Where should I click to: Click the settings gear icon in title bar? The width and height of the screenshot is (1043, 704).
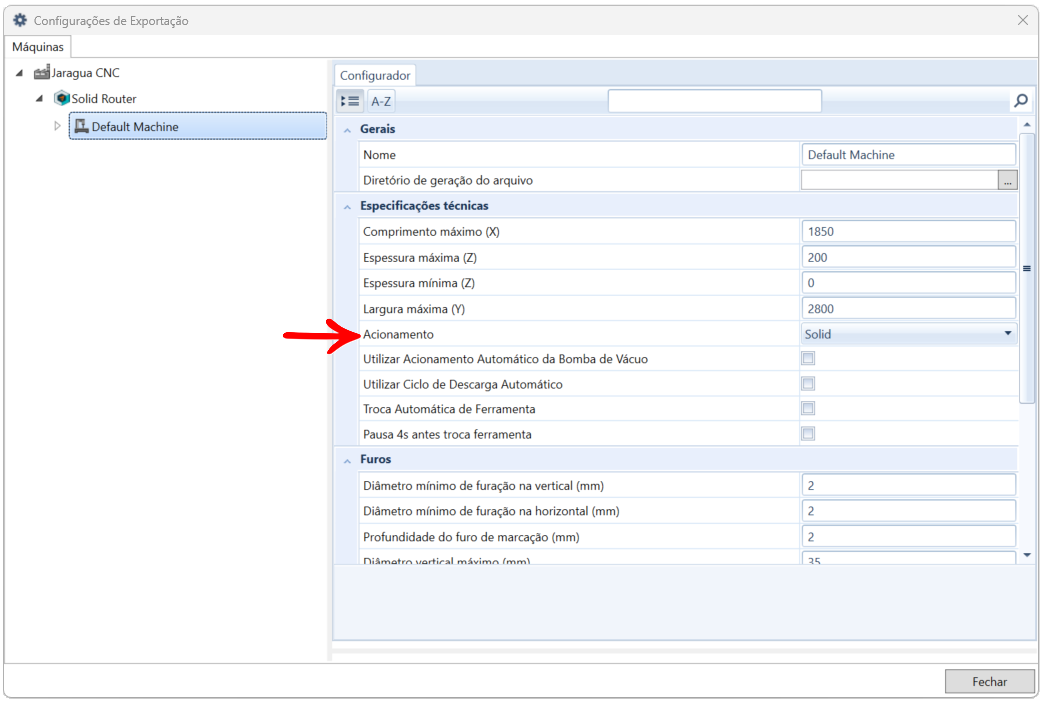20,20
